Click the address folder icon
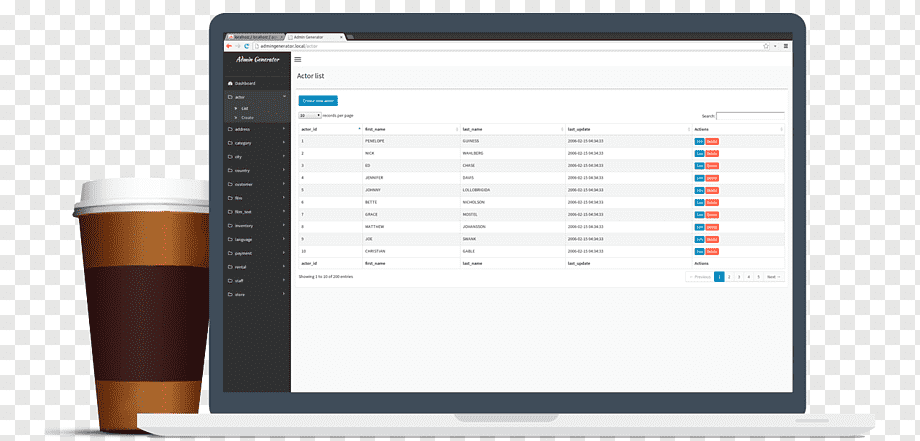The width and height of the screenshot is (920, 441). [x=230, y=129]
